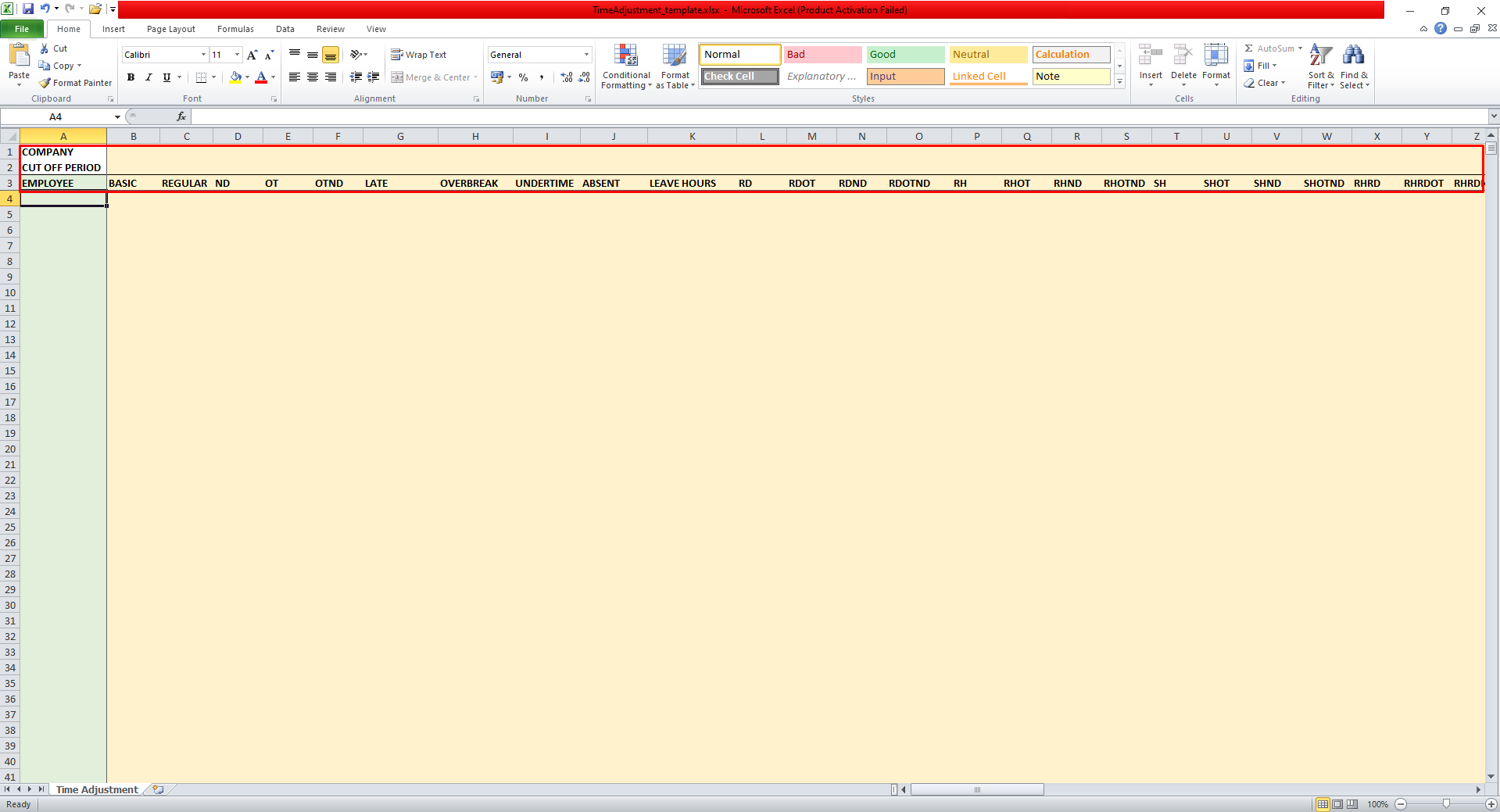Image resolution: width=1500 pixels, height=812 pixels.
Task: Switch to the Formulas tab
Action: 235,29
